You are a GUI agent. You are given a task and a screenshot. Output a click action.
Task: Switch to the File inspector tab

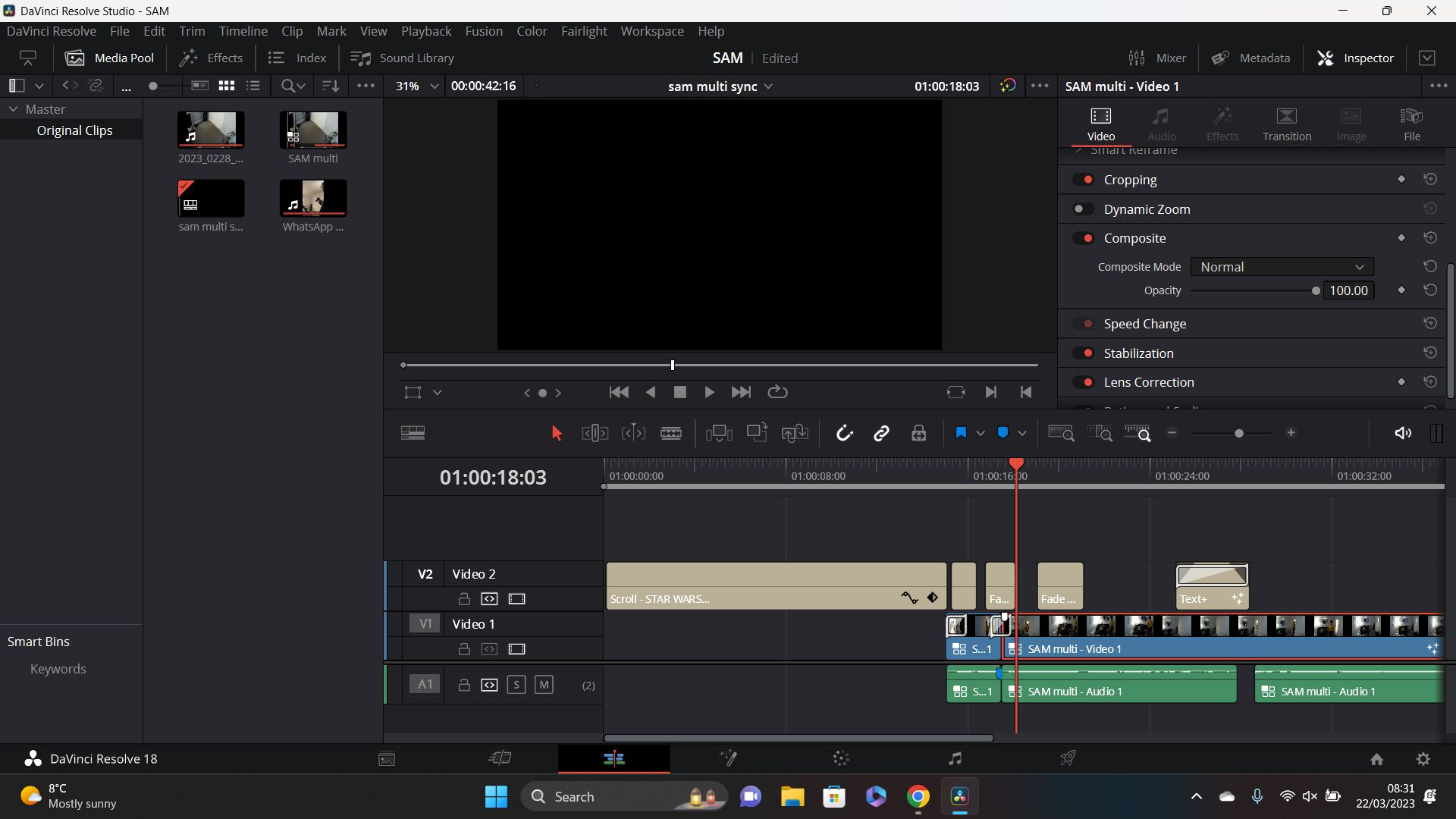(x=1412, y=124)
